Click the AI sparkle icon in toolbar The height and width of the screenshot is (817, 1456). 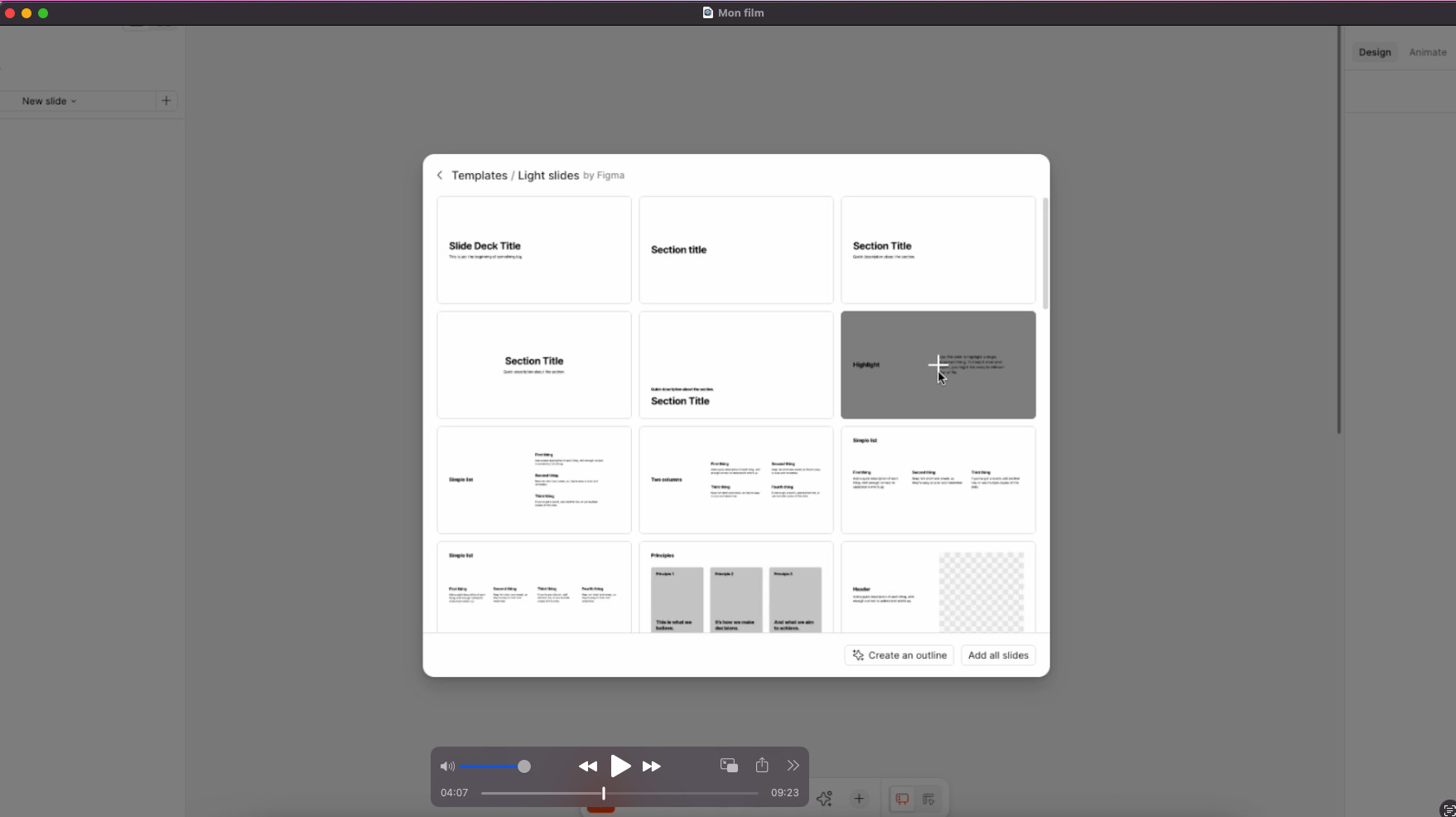[x=824, y=799]
